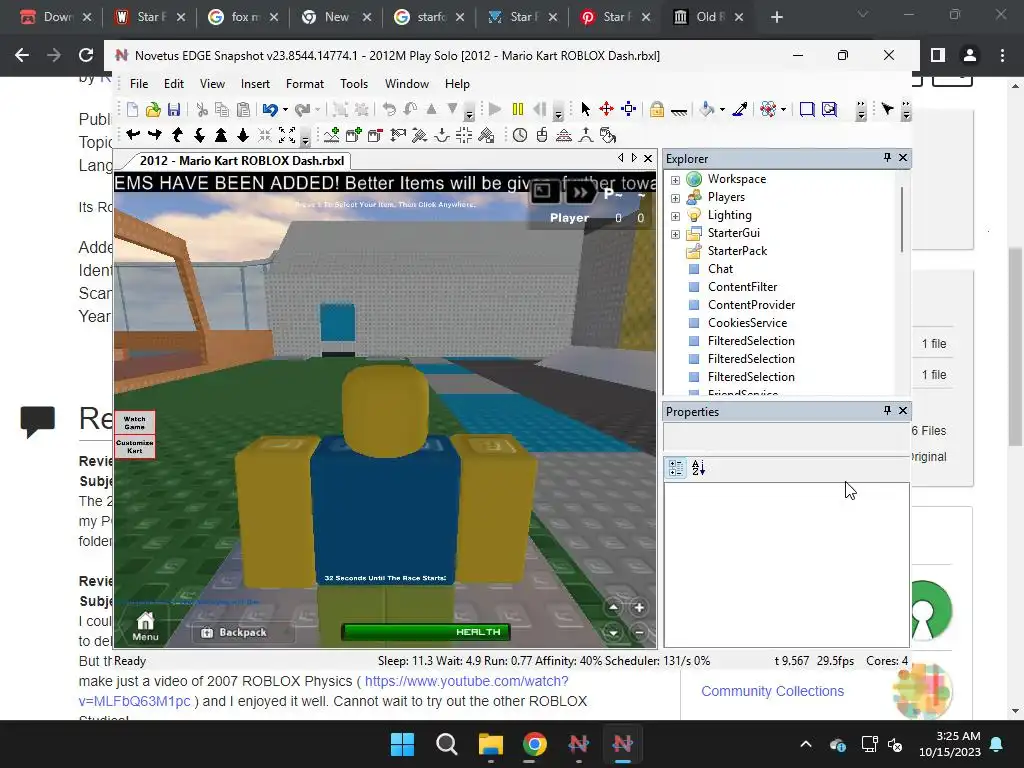
Task: Open the Community Collections link
Action: pyautogui.click(x=772, y=691)
